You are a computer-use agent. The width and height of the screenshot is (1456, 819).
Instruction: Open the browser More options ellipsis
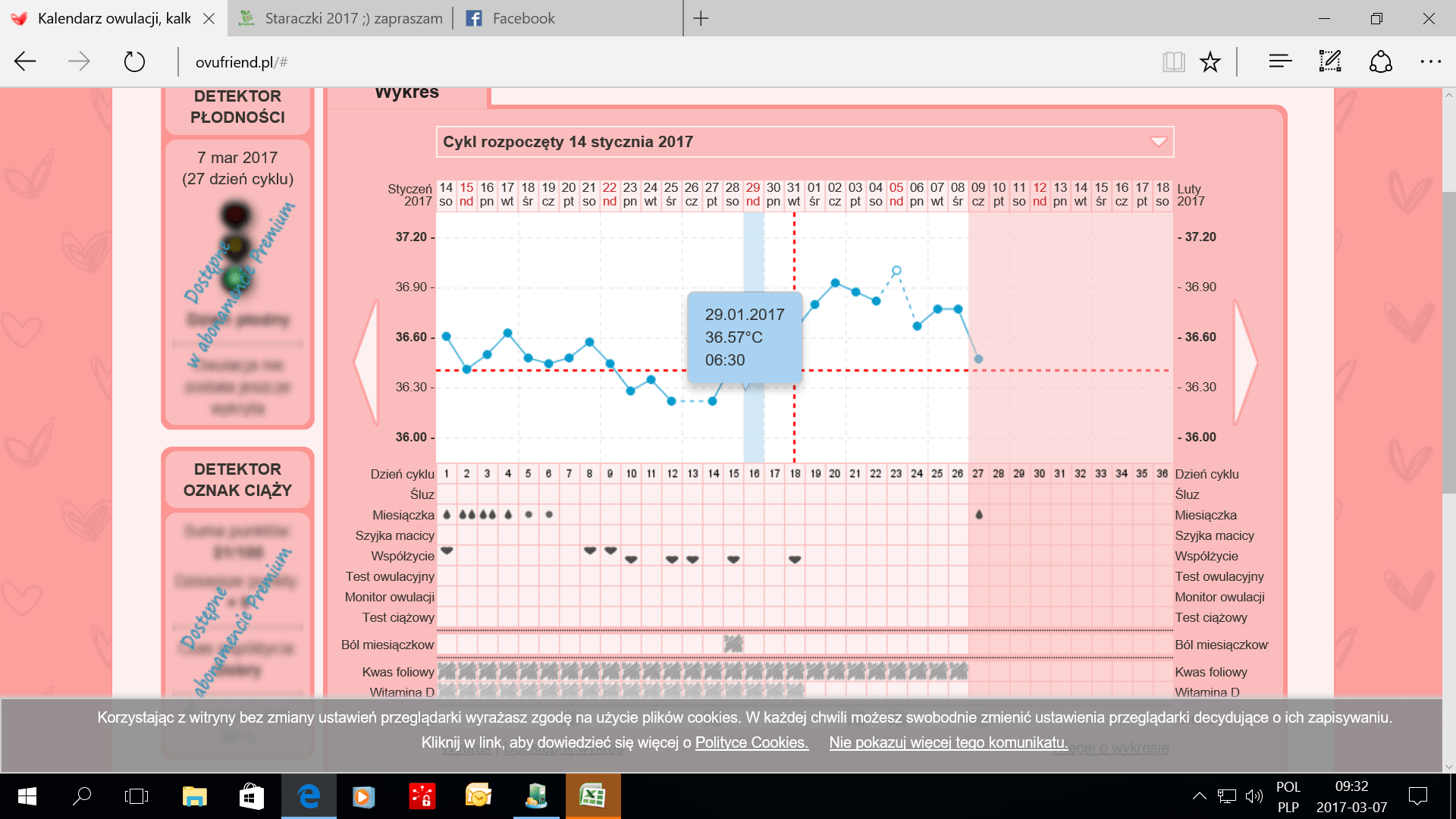(1430, 62)
